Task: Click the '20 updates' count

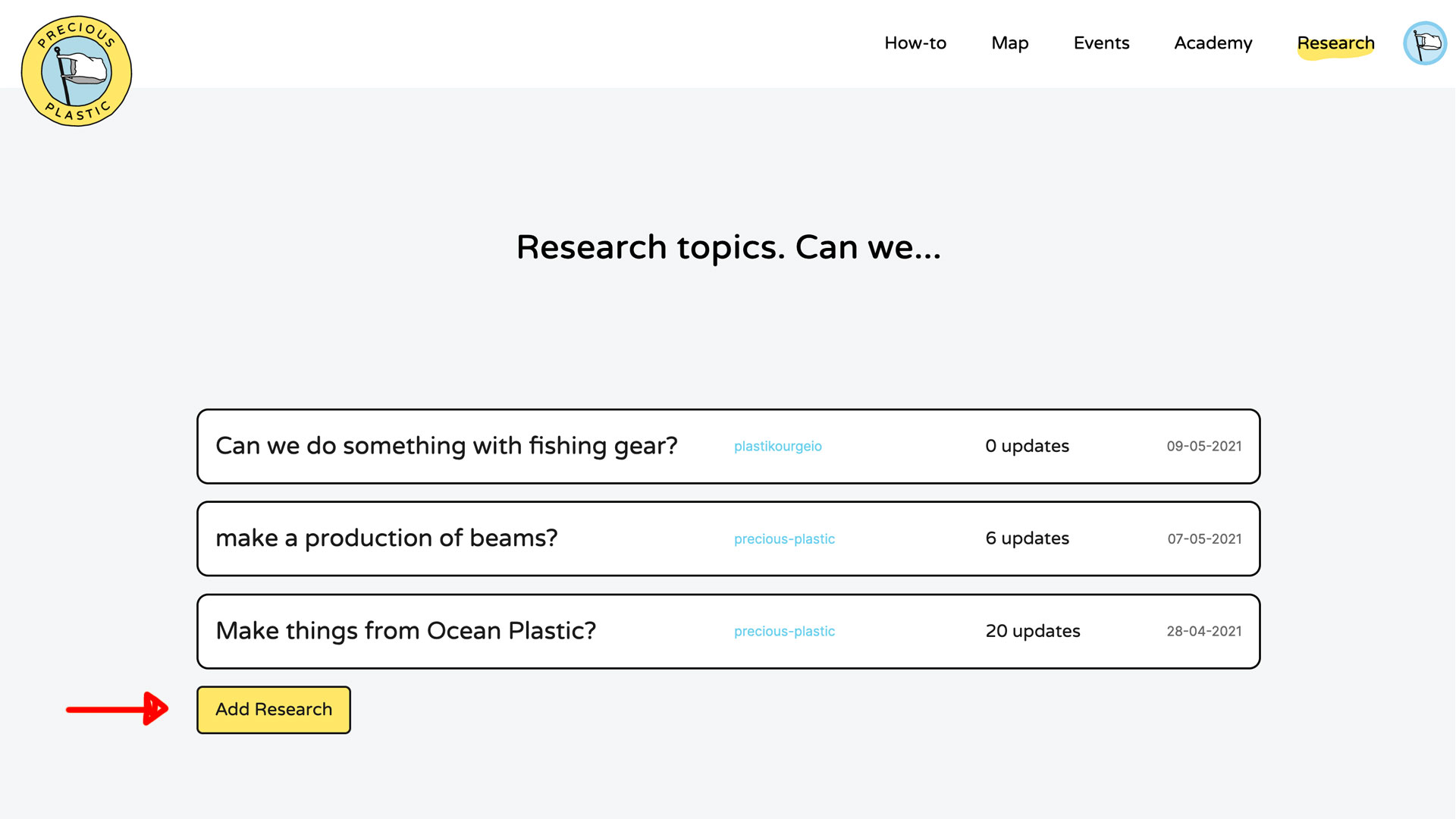Action: [x=1032, y=631]
